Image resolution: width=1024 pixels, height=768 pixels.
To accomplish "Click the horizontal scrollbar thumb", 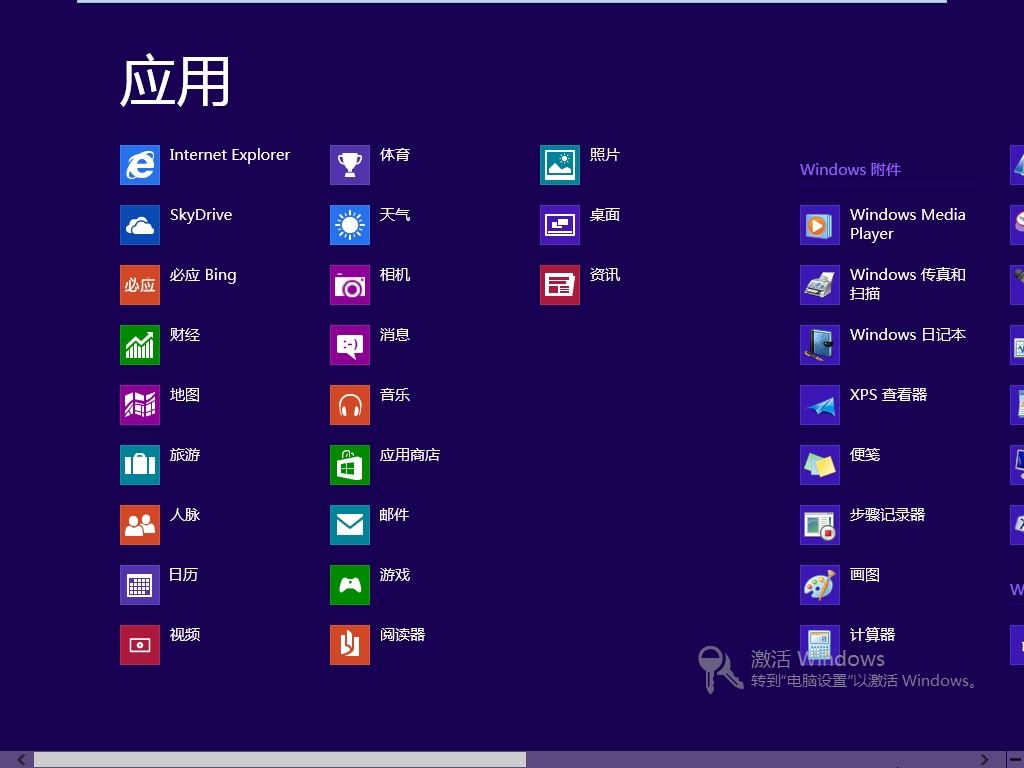I will tap(280, 760).
